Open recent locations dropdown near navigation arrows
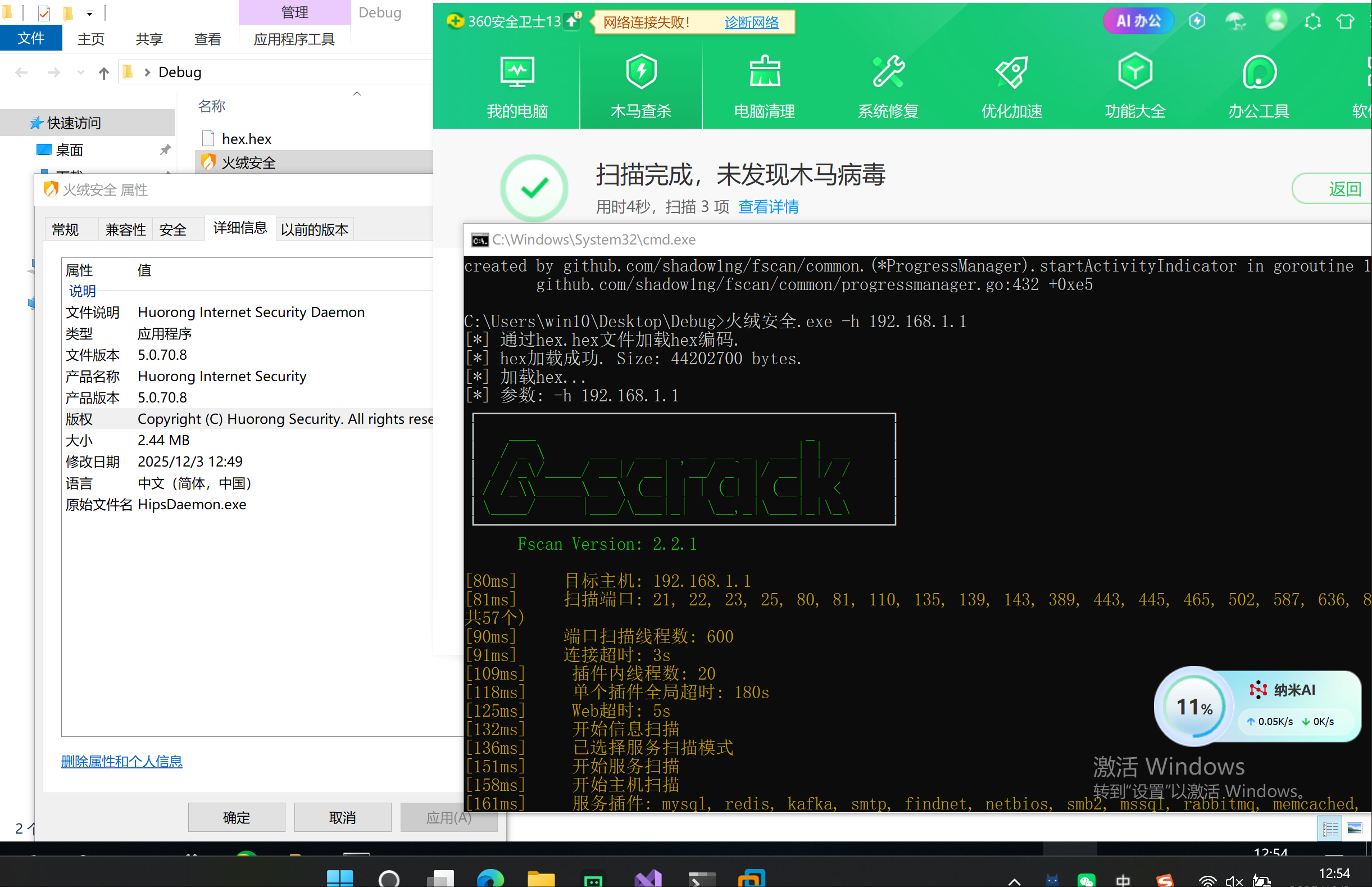Screen dimensions: 1372x887 click(80, 73)
